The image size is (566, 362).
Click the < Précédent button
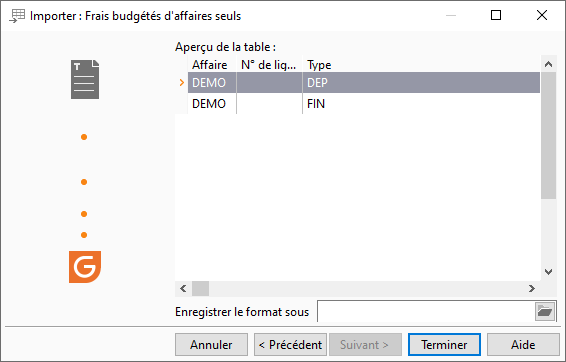290,345
